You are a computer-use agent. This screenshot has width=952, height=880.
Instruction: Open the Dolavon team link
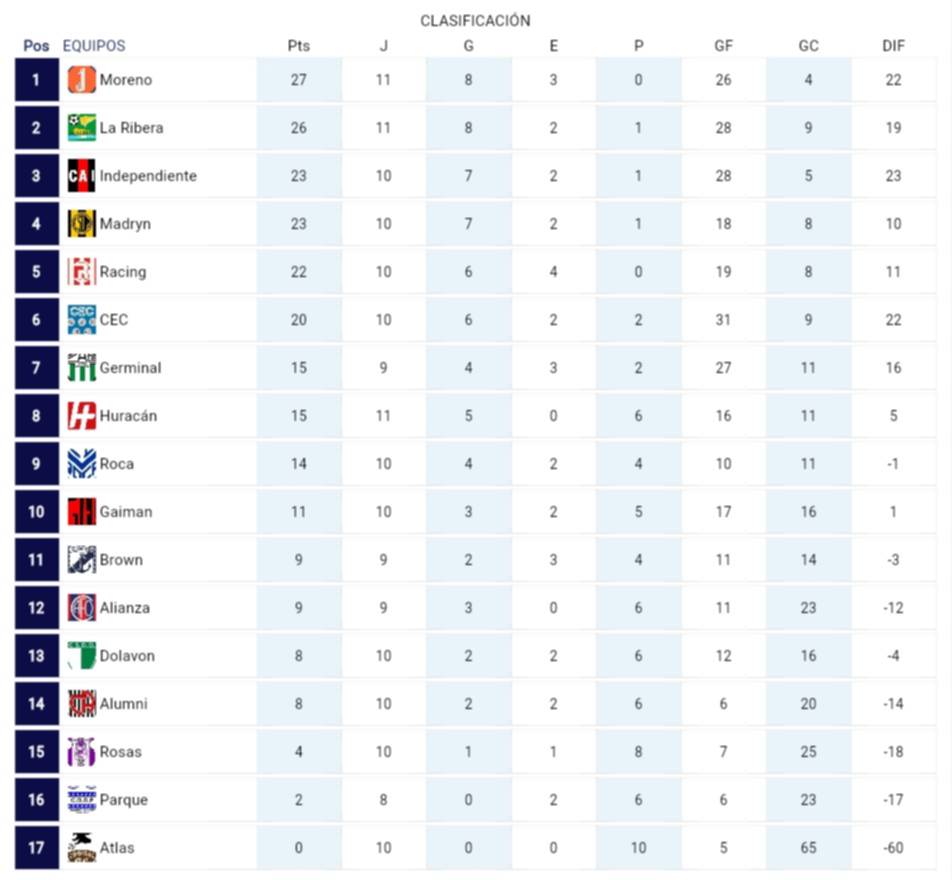point(127,656)
